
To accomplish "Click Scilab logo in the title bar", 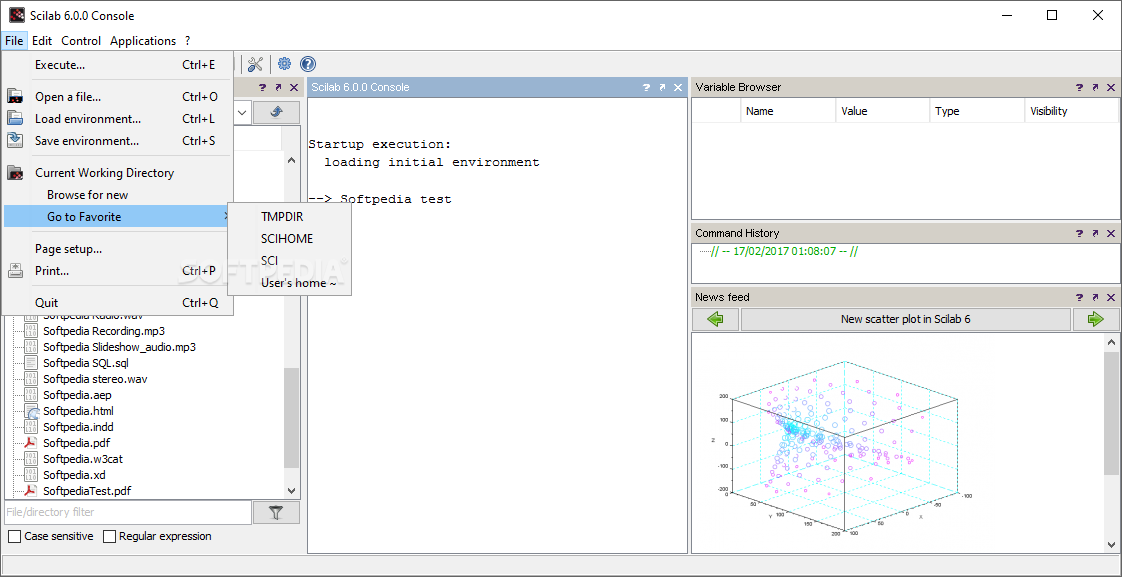I will (16, 15).
